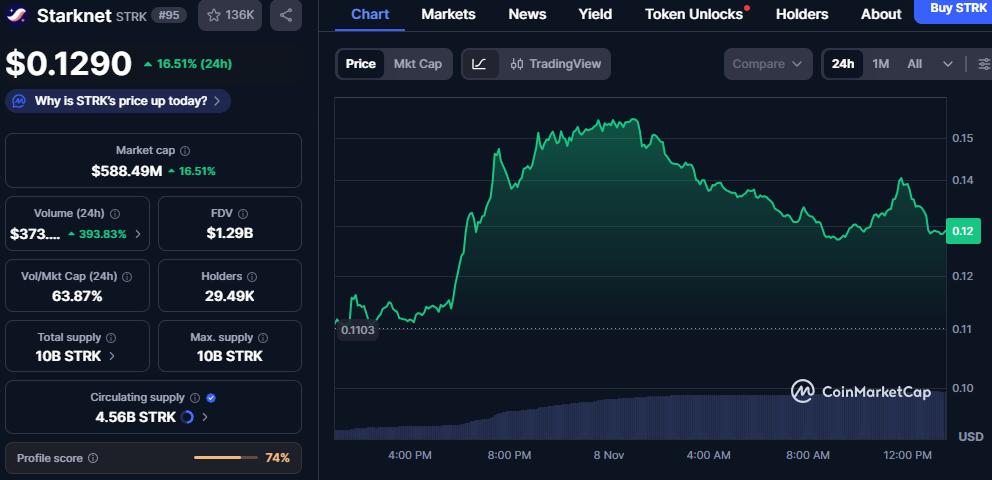Open chart settings sliders icon

click(x=984, y=64)
